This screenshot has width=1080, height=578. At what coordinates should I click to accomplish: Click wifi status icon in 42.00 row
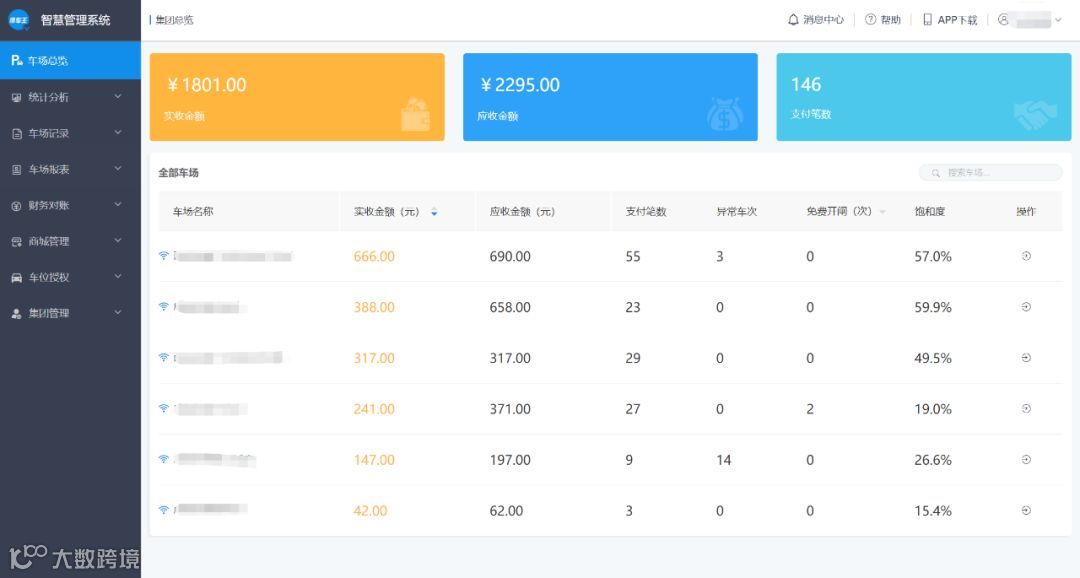tap(163, 510)
